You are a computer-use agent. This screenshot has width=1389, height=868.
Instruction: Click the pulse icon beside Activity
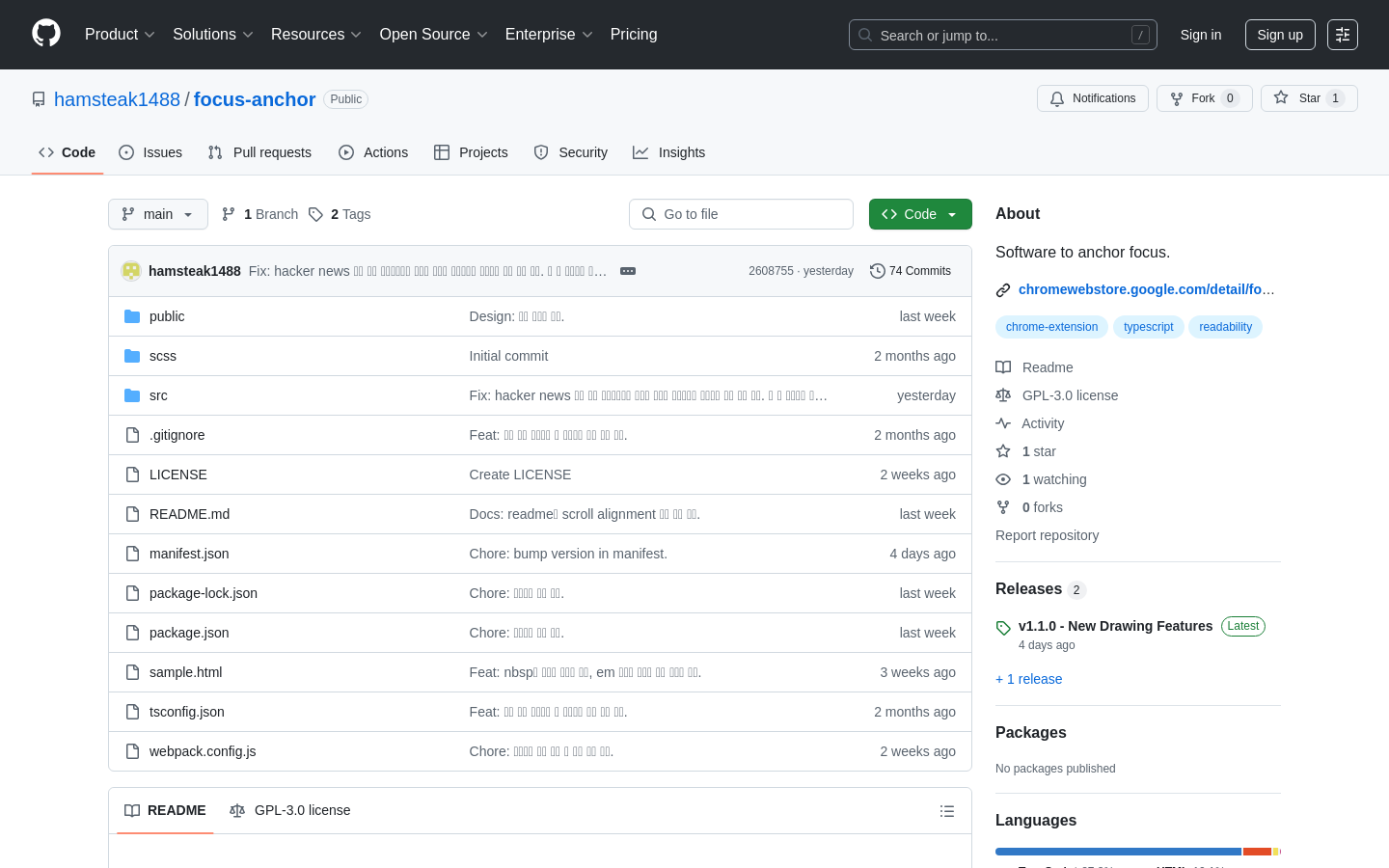click(x=1003, y=423)
